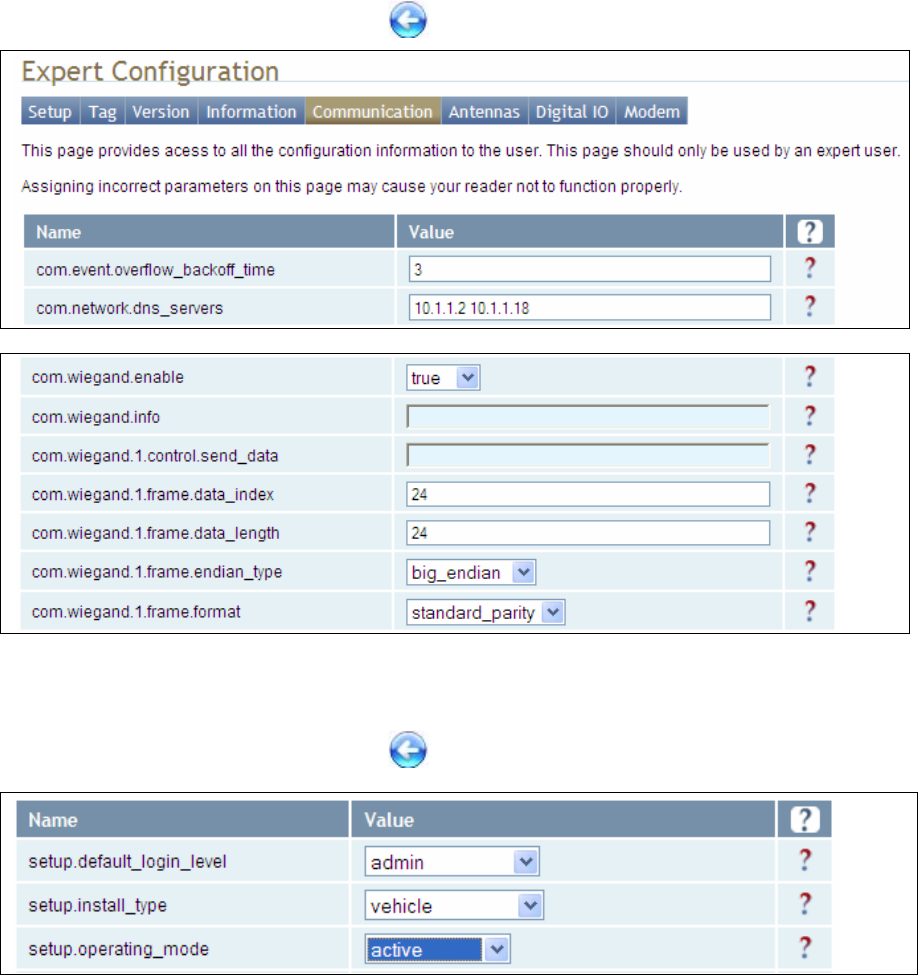This screenshot has width=918, height=975.
Task: Click the setup.operating_mode name text
Action: [119, 950]
